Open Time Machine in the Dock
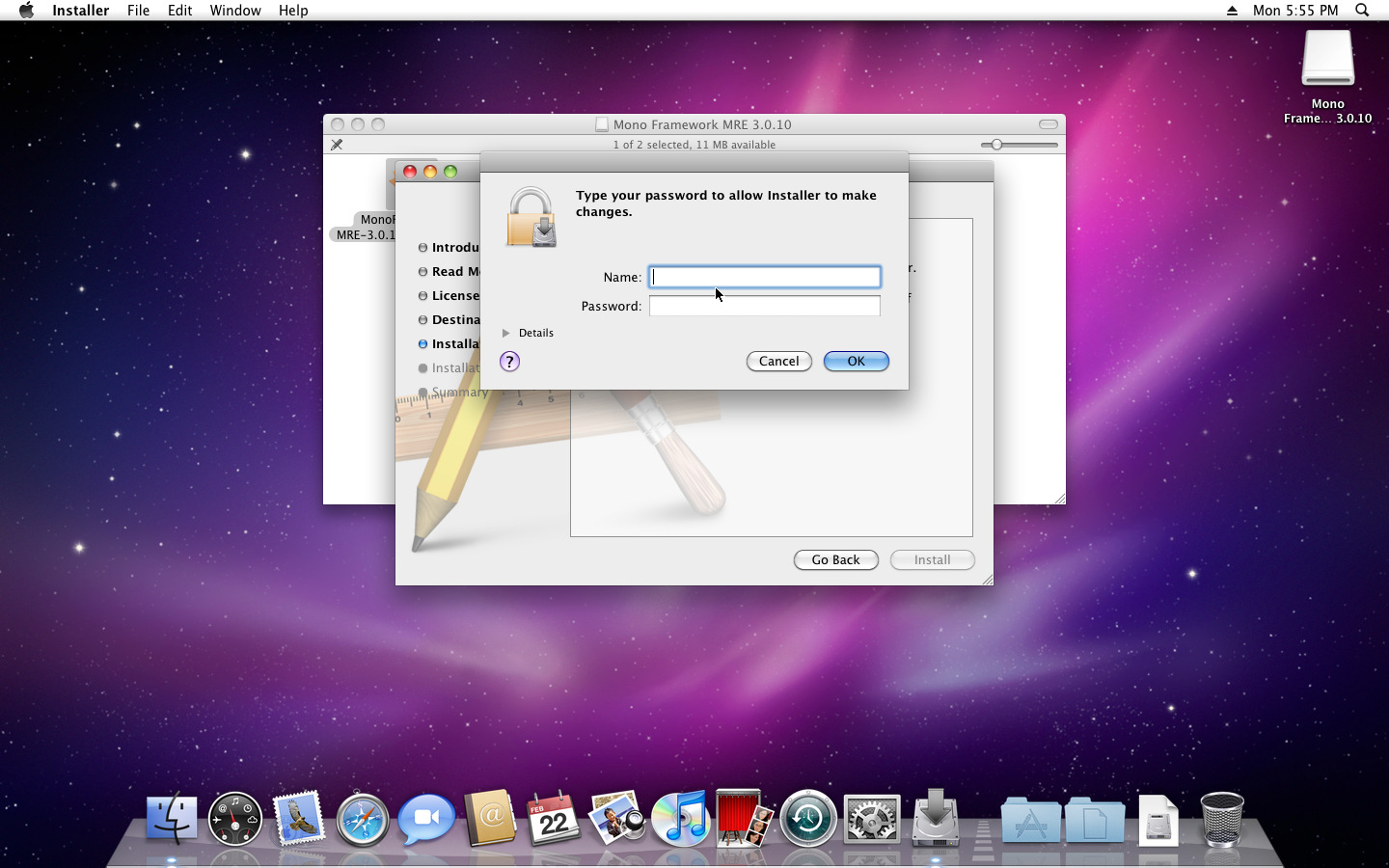 pyautogui.click(x=807, y=819)
